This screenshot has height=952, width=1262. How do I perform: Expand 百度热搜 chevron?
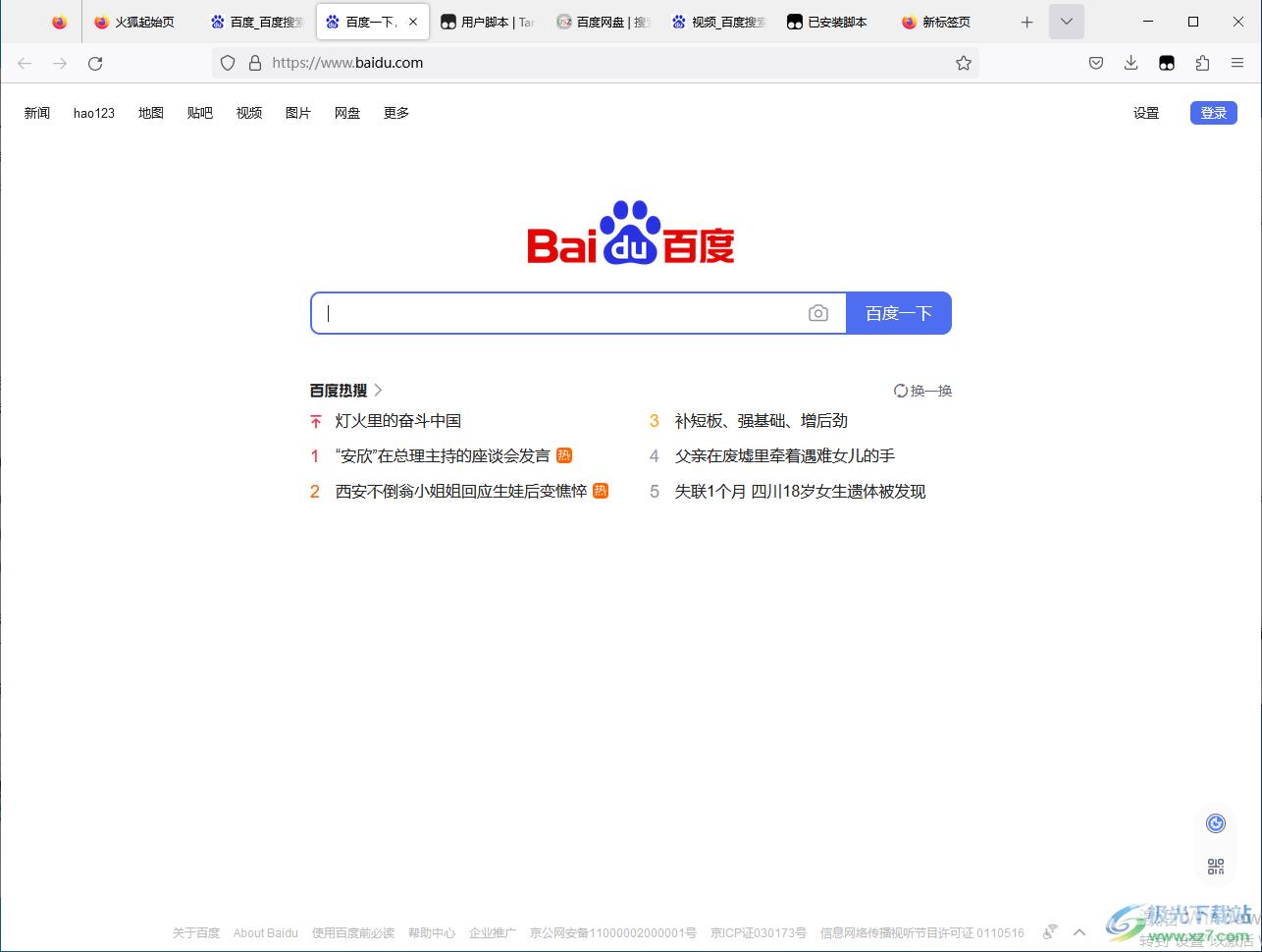(x=379, y=391)
